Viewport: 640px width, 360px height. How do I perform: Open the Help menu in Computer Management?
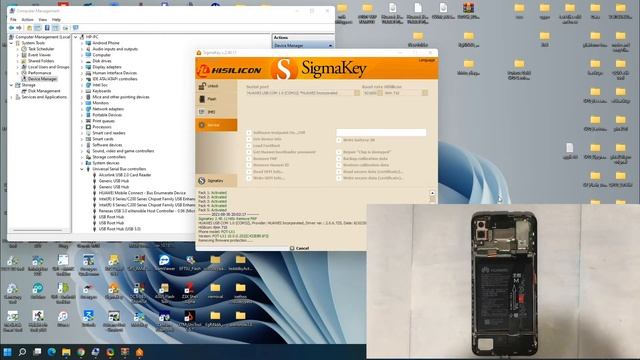(56, 20)
